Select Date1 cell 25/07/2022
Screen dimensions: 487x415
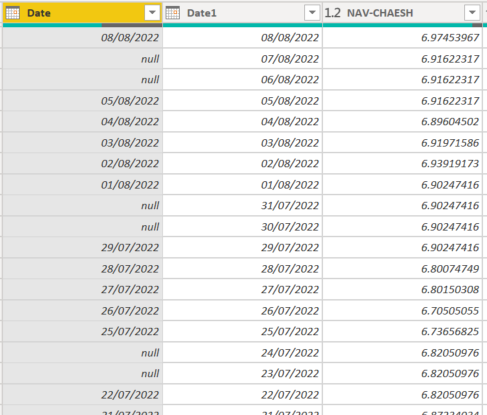coord(242,332)
